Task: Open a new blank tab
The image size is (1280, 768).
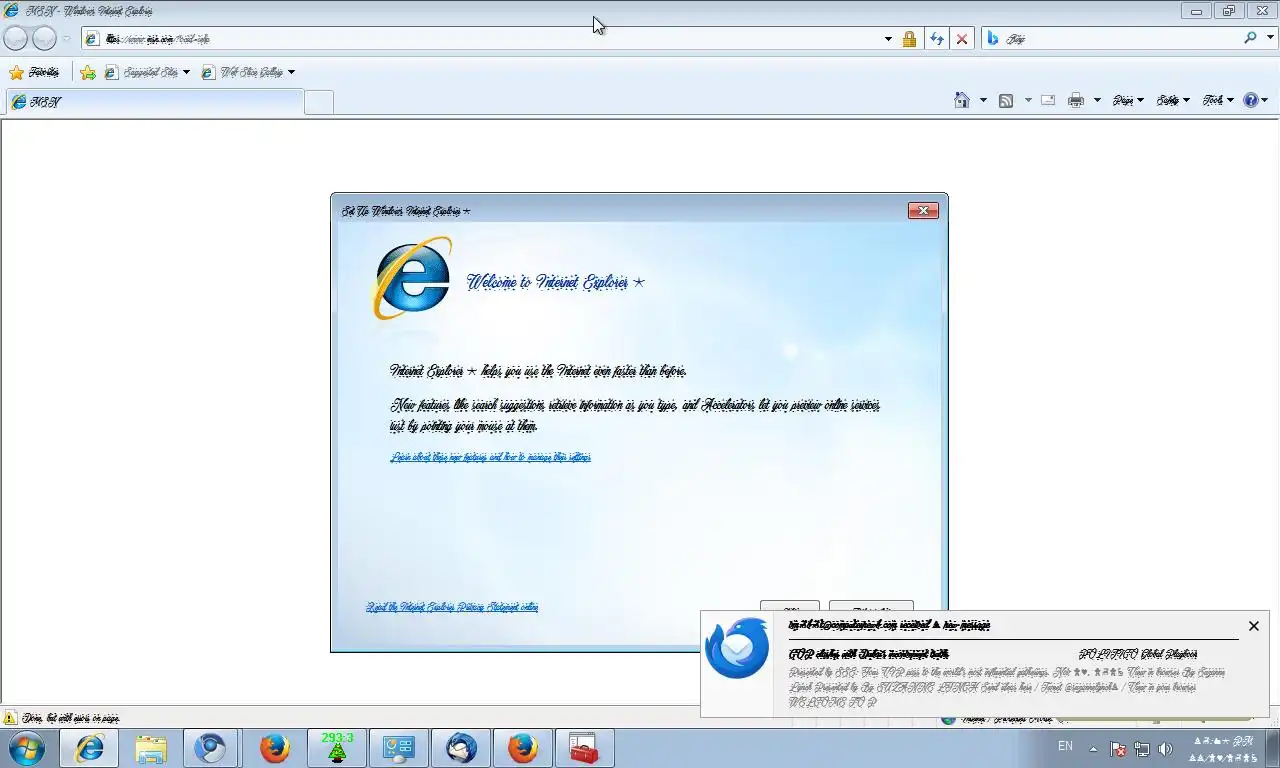Action: (318, 102)
